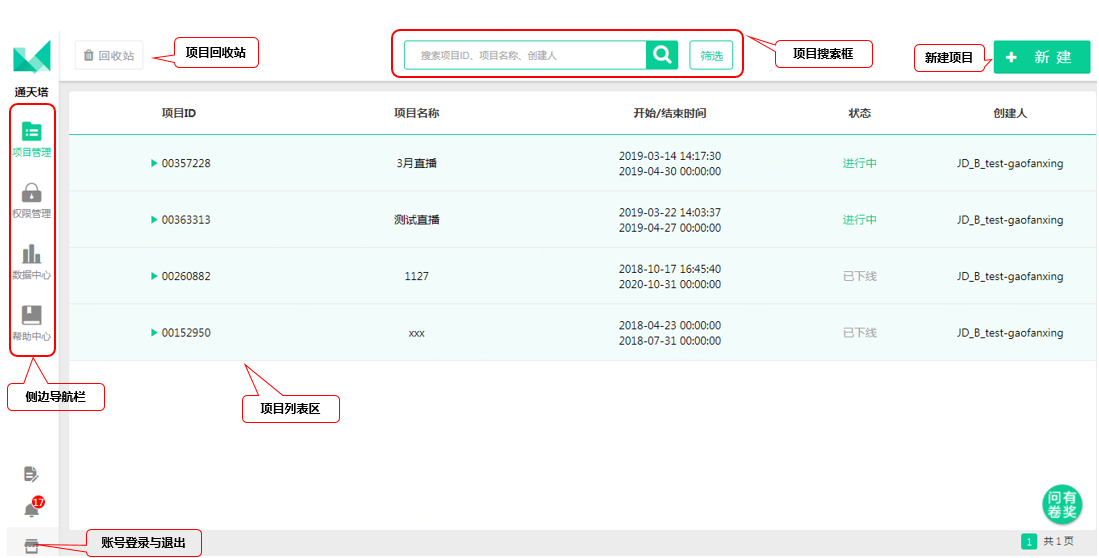Click the 项目ID column header
The image size is (1099, 558).
click(x=179, y=113)
